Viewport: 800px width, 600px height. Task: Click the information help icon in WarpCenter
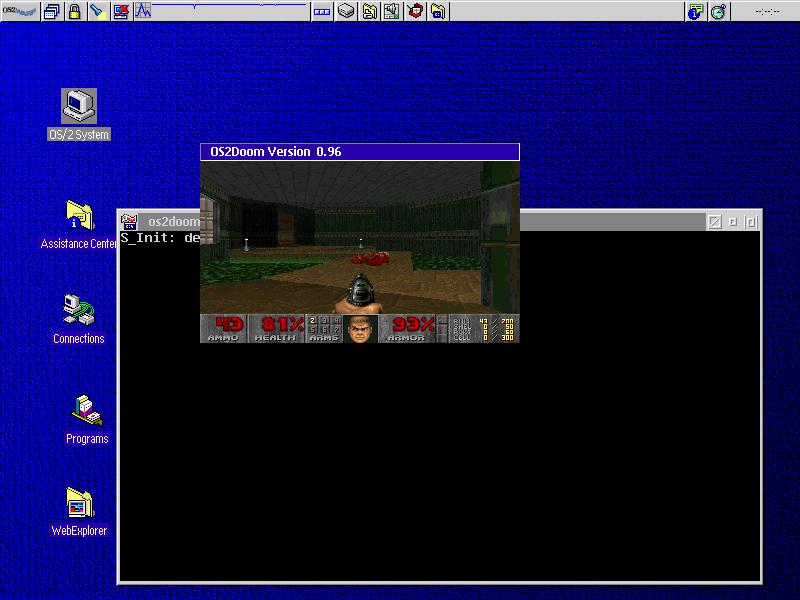pyautogui.click(x=695, y=11)
